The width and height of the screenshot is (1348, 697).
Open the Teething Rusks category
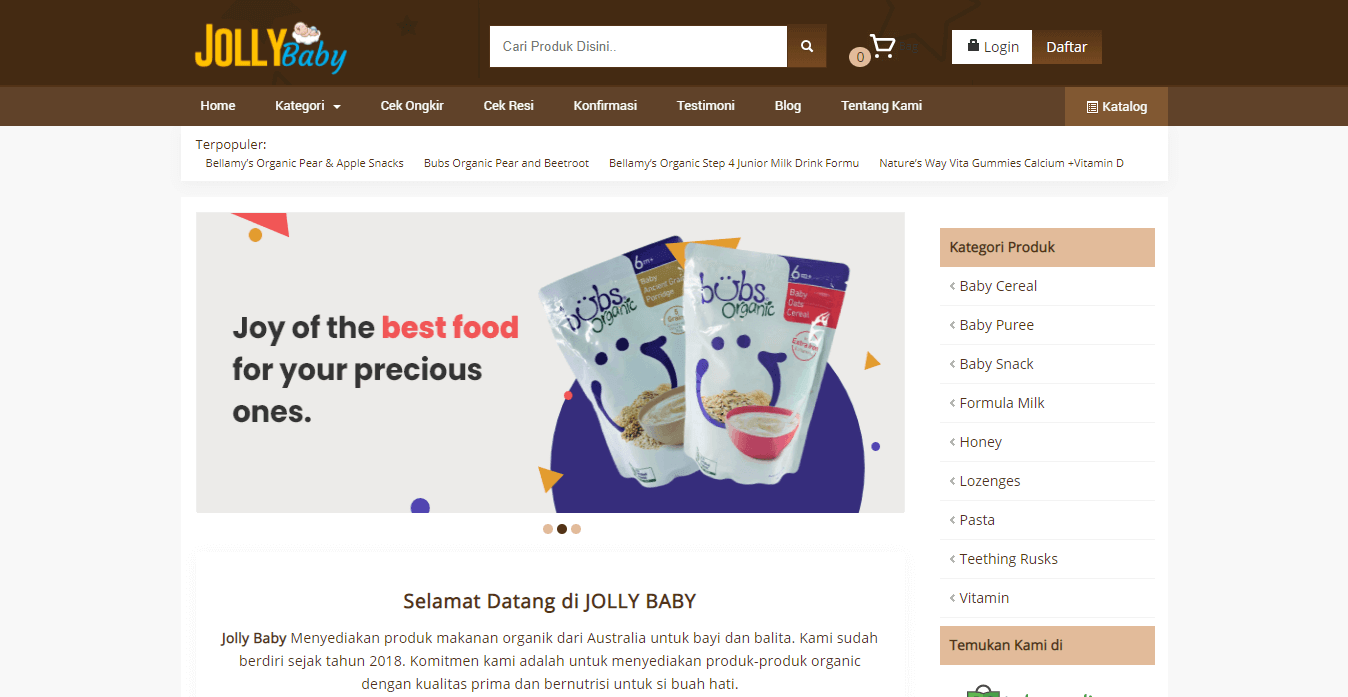(x=1008, y=559)
